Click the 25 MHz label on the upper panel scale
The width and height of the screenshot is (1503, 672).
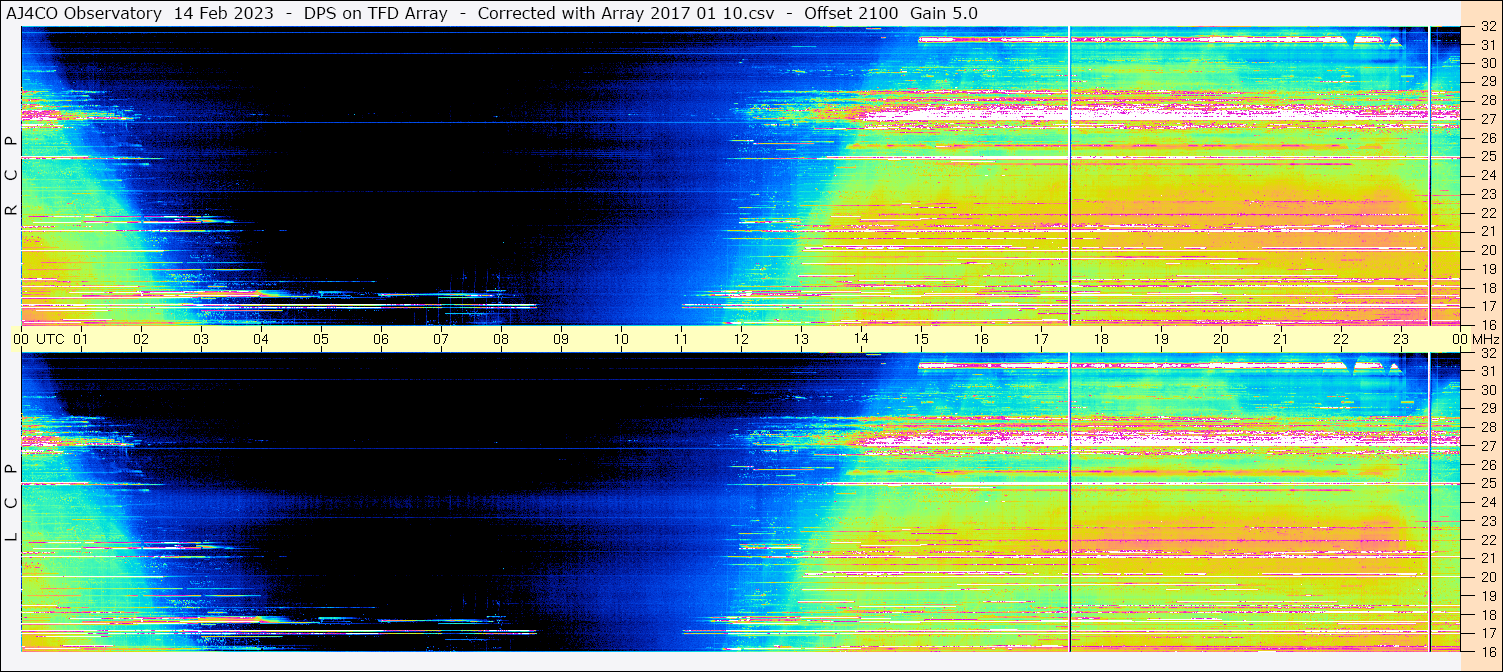coord(1487,157)
